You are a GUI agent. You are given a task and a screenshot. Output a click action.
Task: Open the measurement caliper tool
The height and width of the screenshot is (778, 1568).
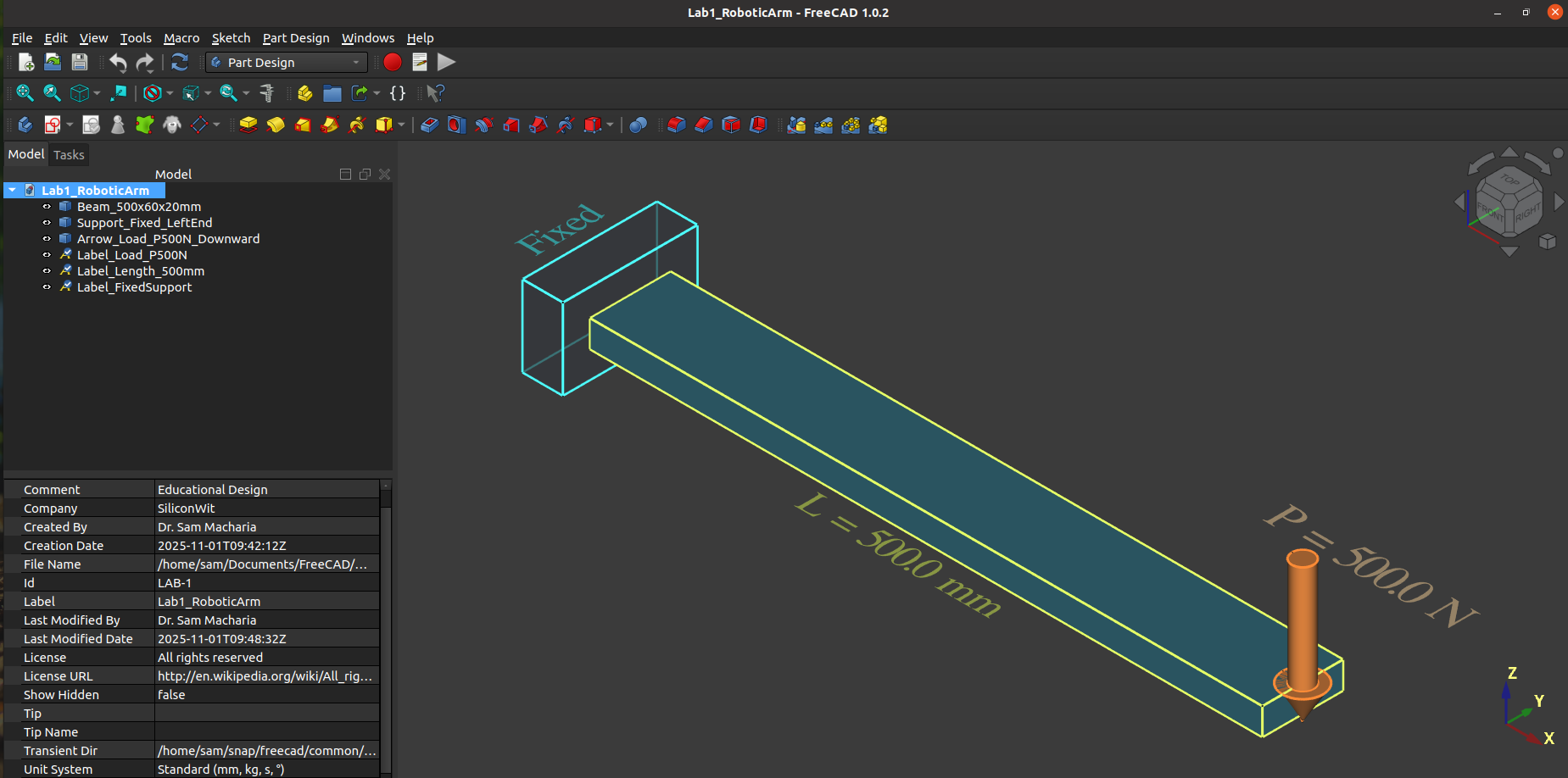(x=268, y=93)
